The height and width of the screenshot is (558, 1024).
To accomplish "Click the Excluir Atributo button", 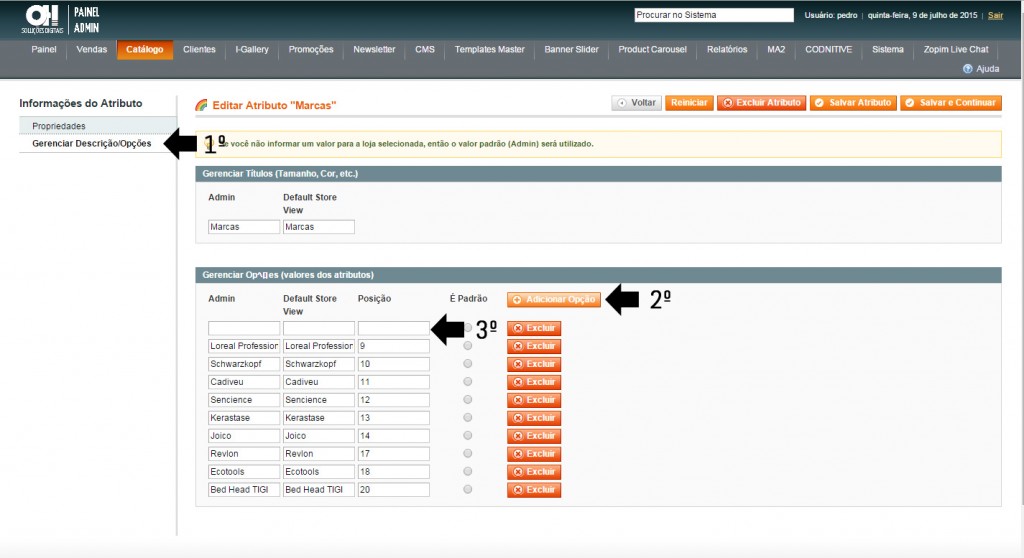I will (x=761, y=103).
